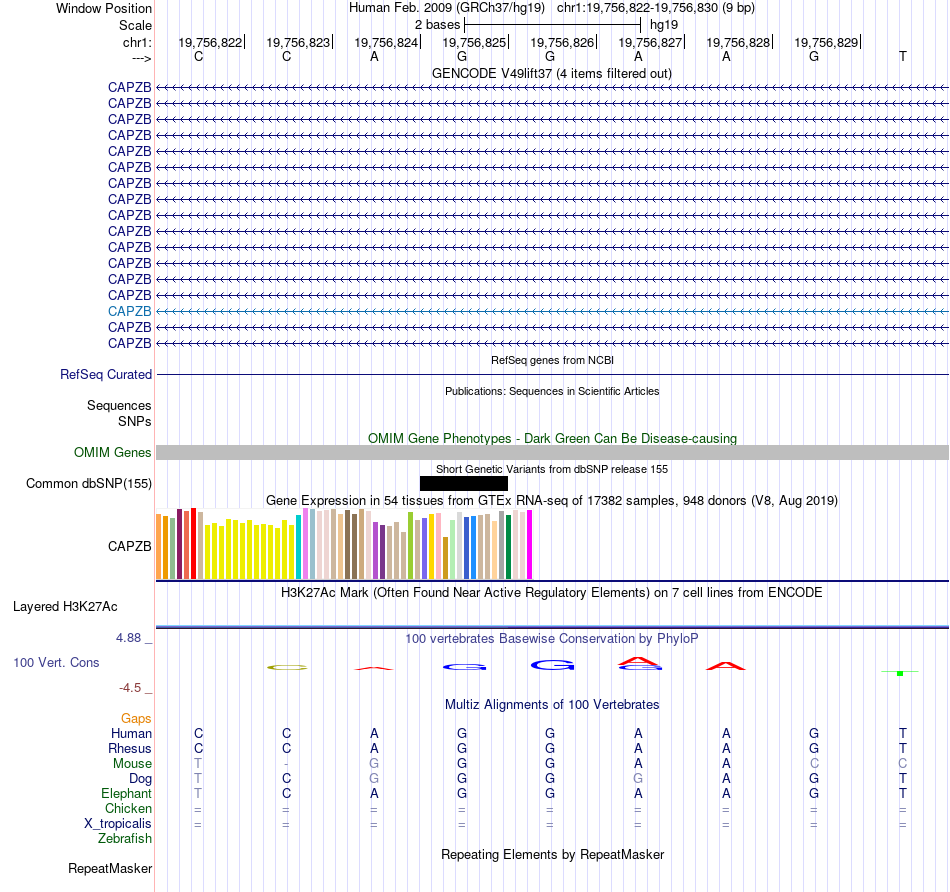Viewport: 950px width, 892px height.
Task: Click the dash gap in Mouse alignment row
Action: (286, 764)
